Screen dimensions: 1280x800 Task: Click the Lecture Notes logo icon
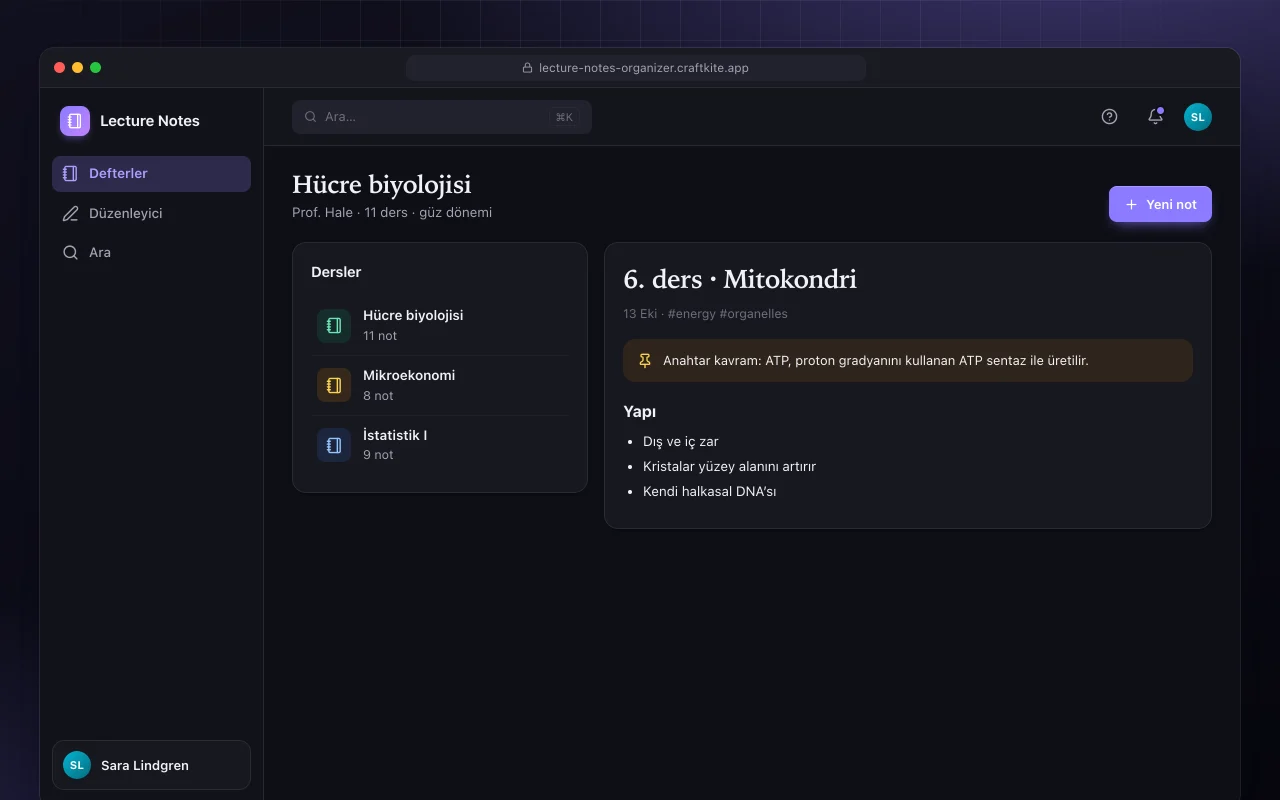pos(75,121)
